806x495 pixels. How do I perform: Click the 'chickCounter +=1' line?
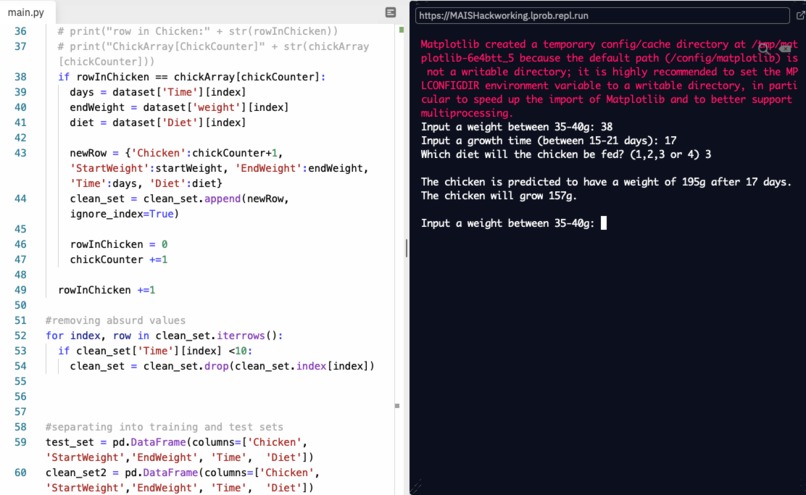point(119,260)
